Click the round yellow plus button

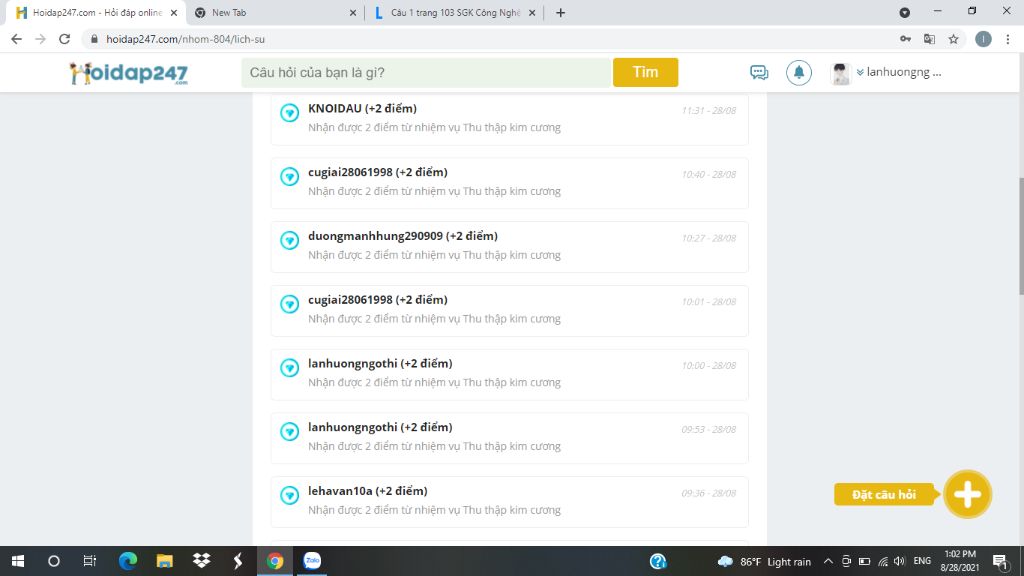pyautogui.click(x=967, y=494)
